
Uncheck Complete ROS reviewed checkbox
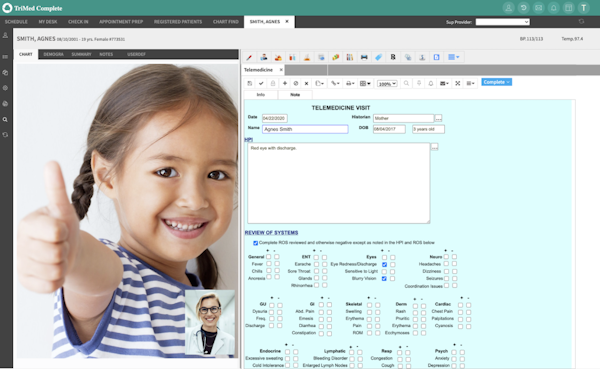[255, 243]
